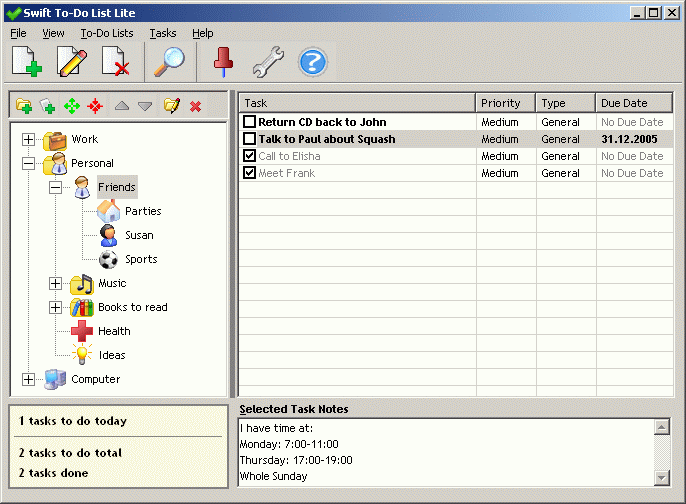The height and width of the screenshot is (504, 686).
Task: Click the blue Help question mark icon
Action: [312, 62]
